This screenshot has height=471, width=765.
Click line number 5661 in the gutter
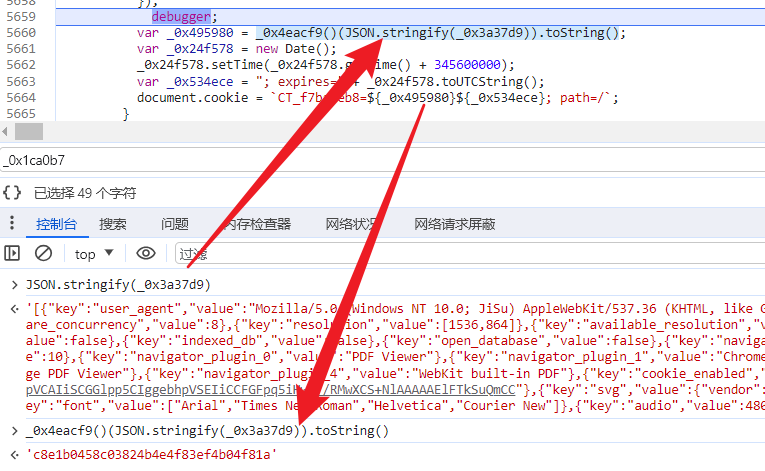click(21, 49)
